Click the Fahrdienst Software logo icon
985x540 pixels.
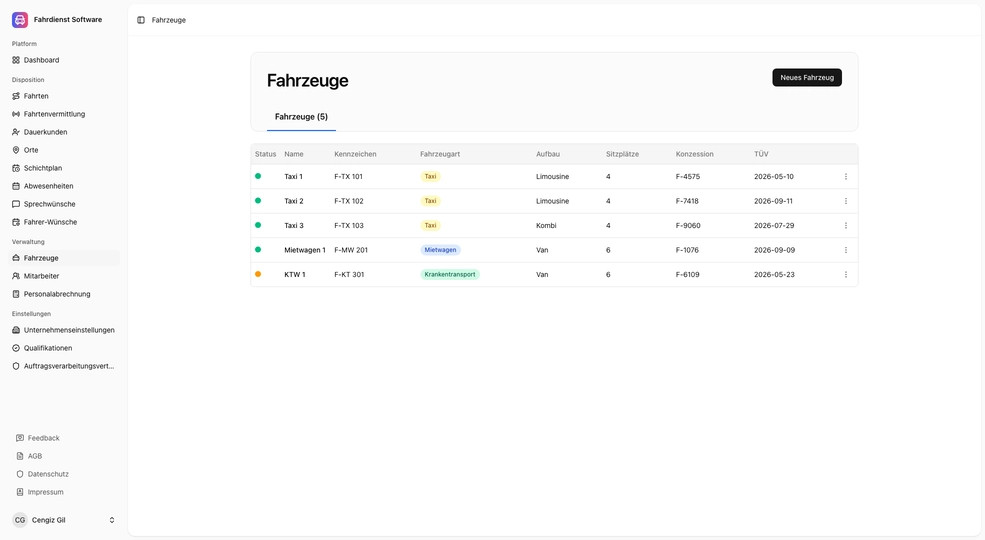[20, 19]
